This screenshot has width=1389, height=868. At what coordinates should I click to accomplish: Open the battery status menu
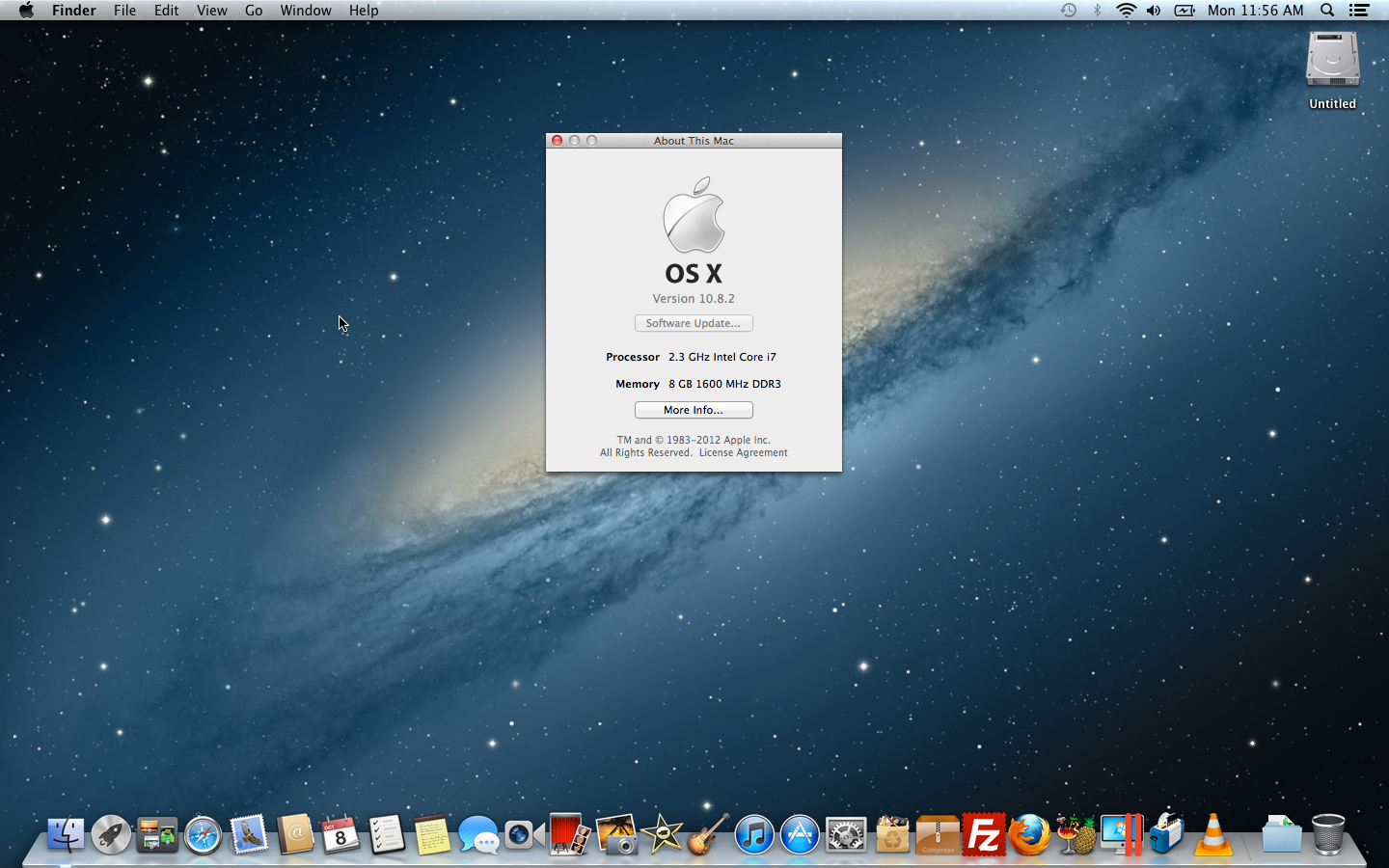point(1185,11)
